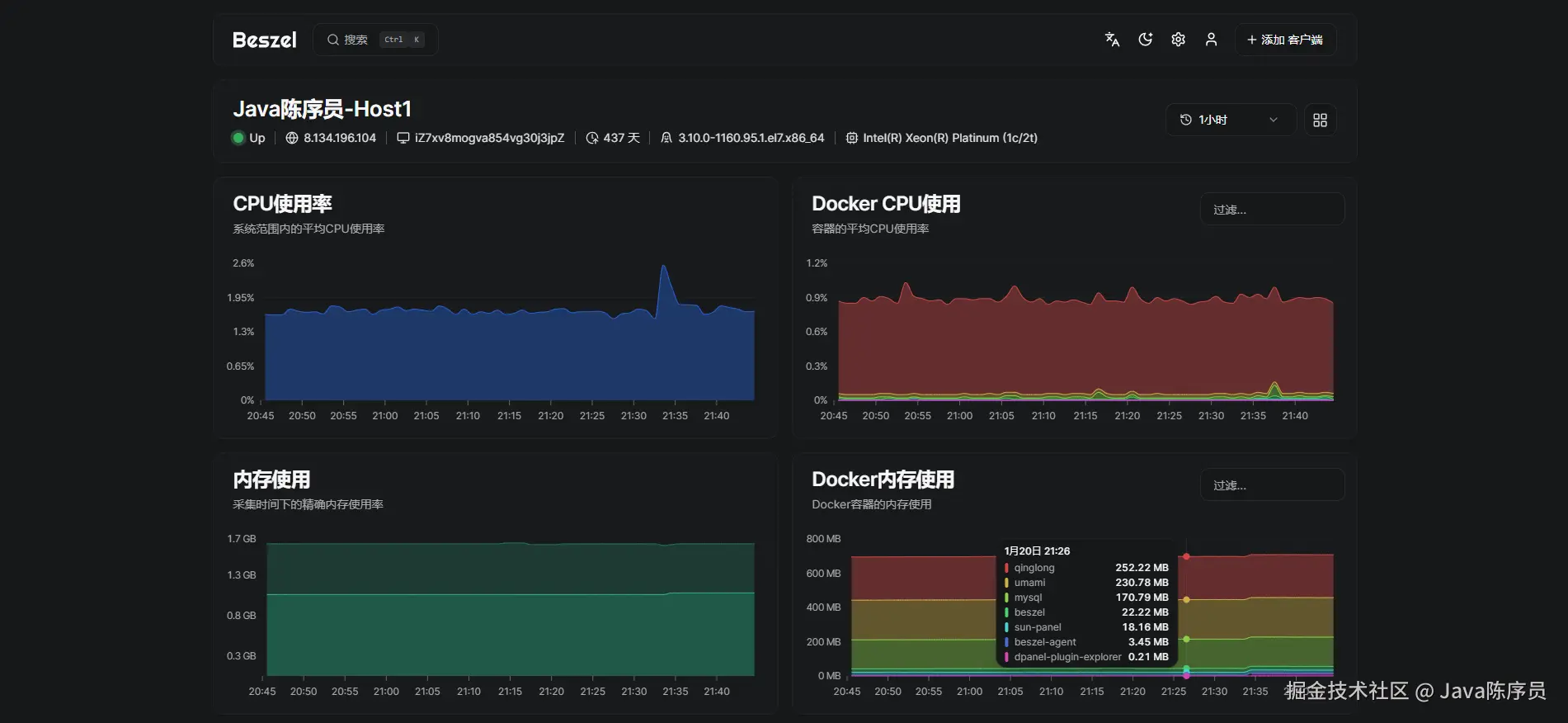1568x723 pixels.
Task: Click the chevron on time range selector
Action: (1274, 120)
